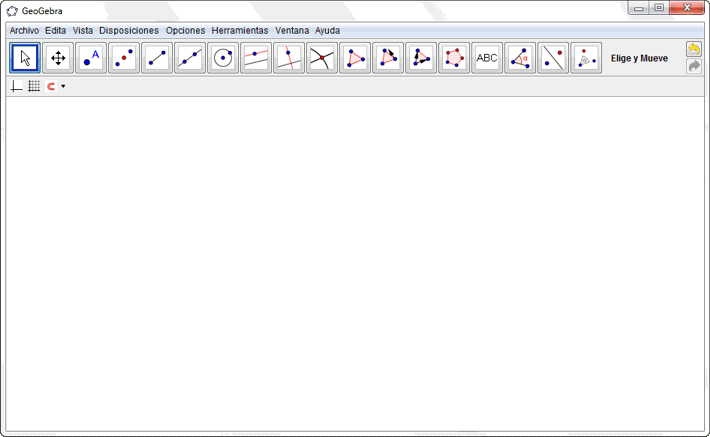Expand the point capture dropdown arrow
The width and height of the screenshot is (710, 437).
(x=63, y=86)
